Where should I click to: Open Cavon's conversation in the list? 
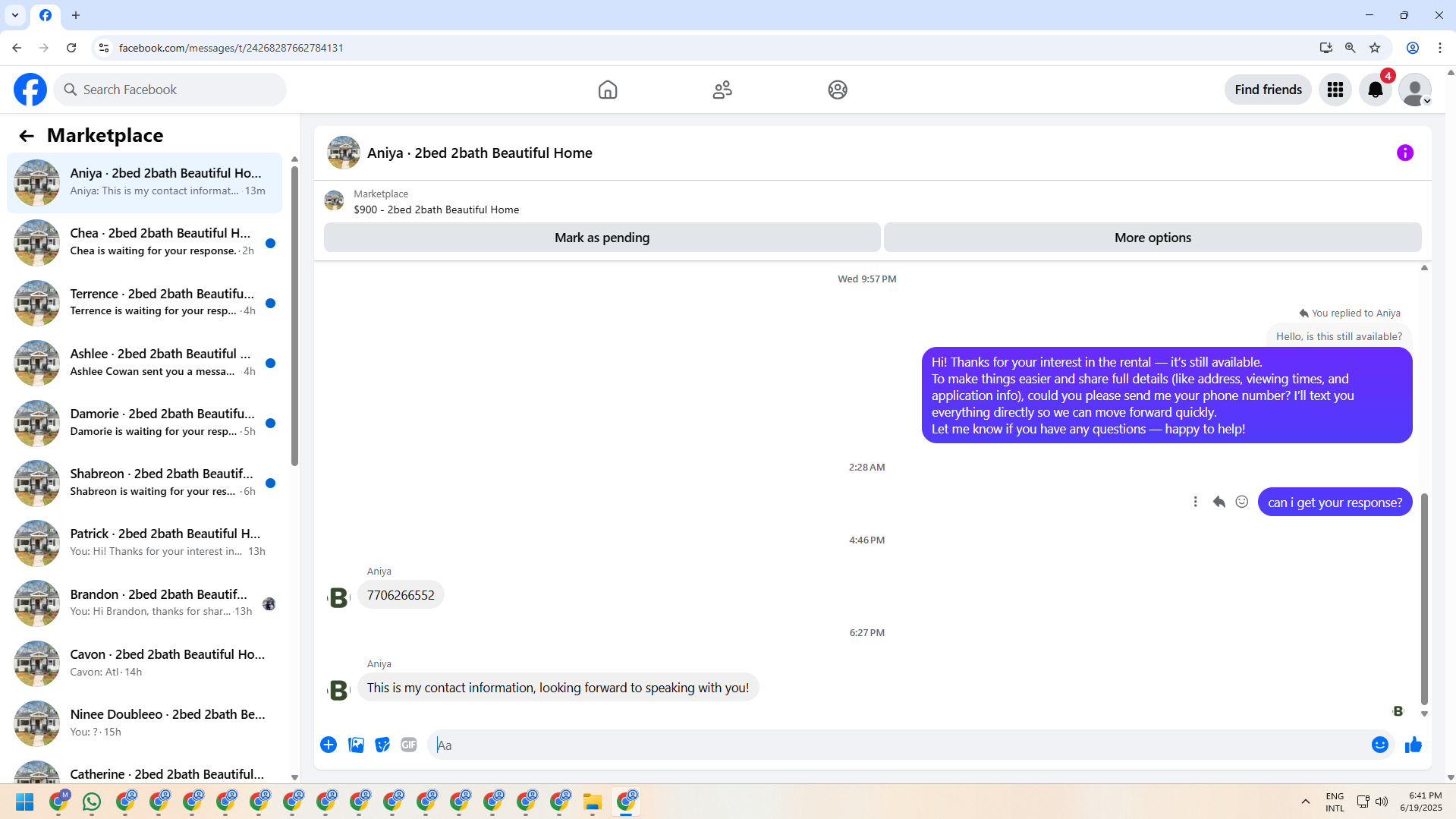coord(144,663)
